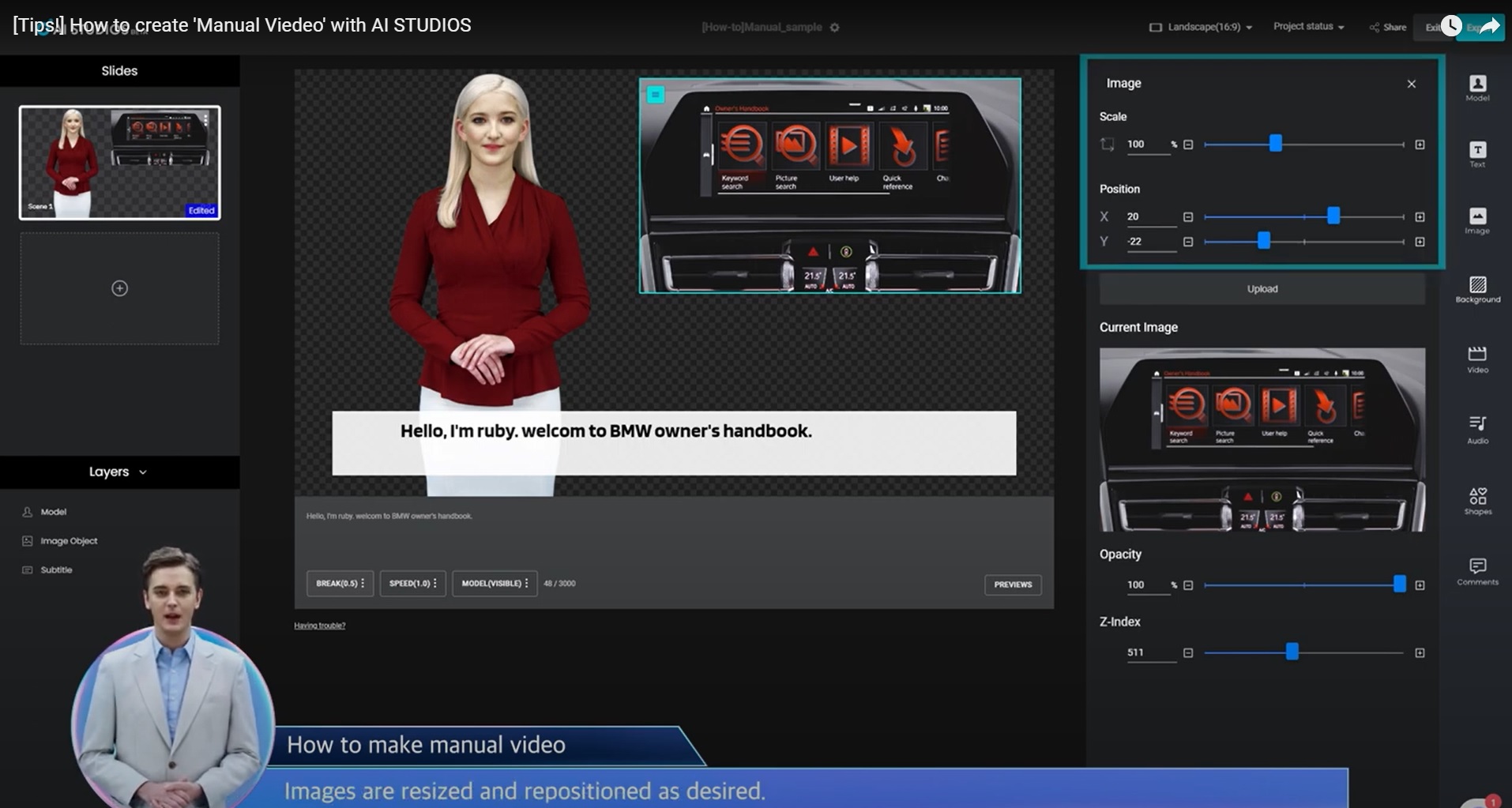
Task: Click the YouTube share arrow icon
Action: coord(1489,26)
